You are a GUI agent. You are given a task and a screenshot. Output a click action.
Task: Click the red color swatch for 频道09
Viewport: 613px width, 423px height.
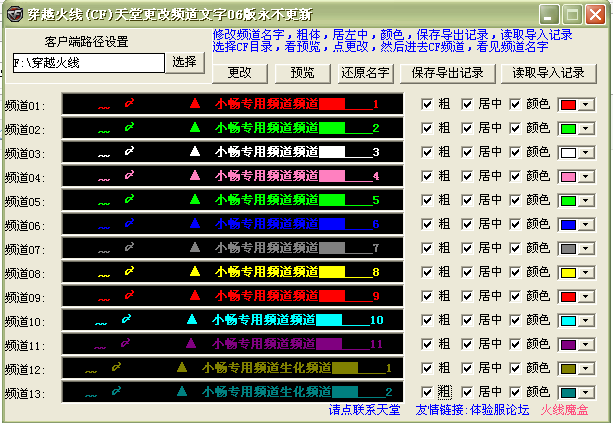point(568,297)
